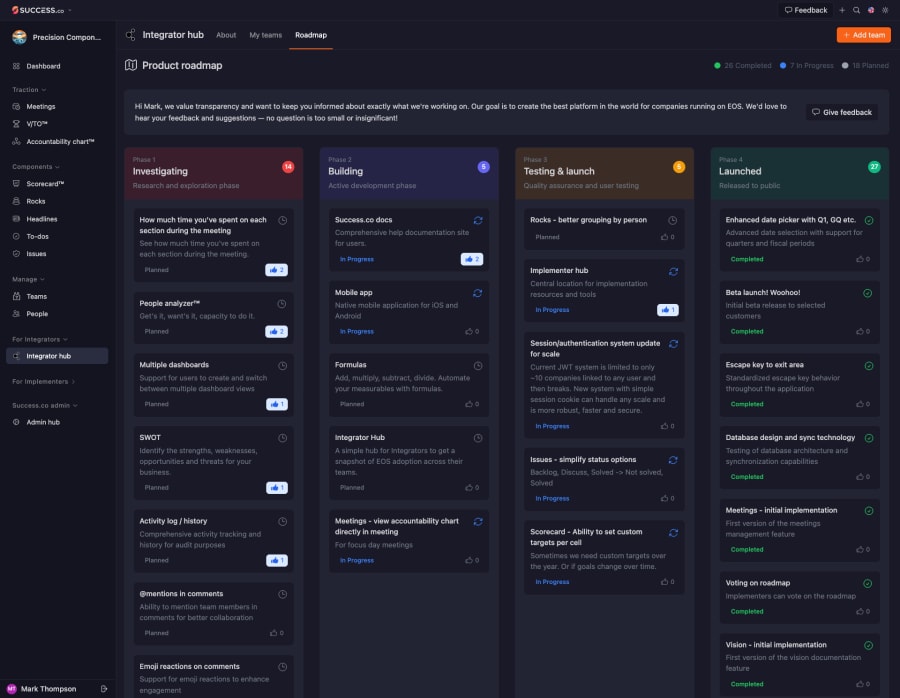The image size is (900, 698).
Task: Open Scorecard custom targets per cell card
Action: pos(604,557)
